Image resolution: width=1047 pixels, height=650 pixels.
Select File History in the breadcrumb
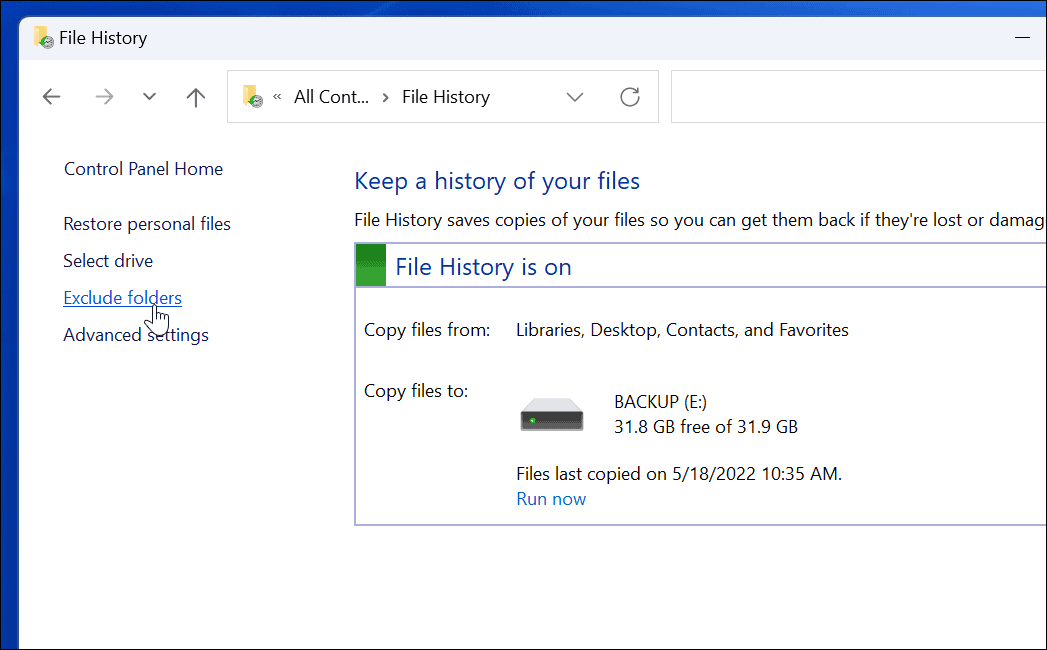click(445, 96)
